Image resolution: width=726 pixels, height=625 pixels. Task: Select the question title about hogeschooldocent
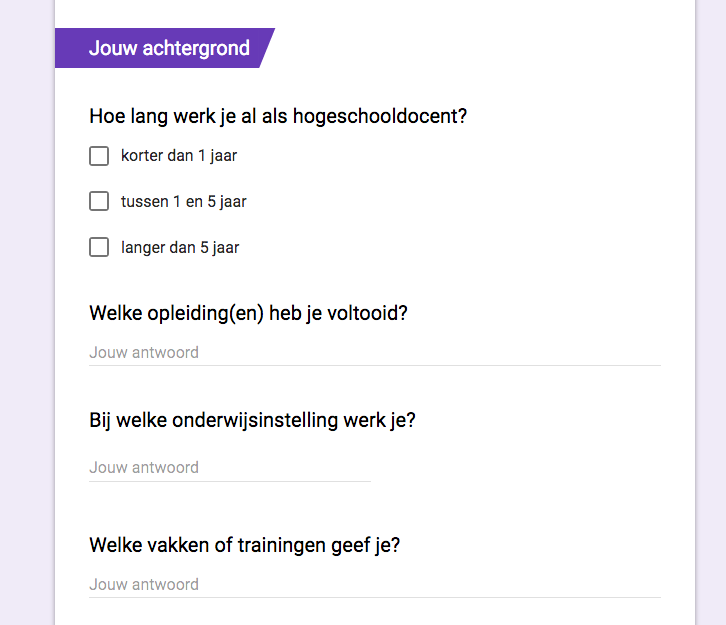[278, 116]
